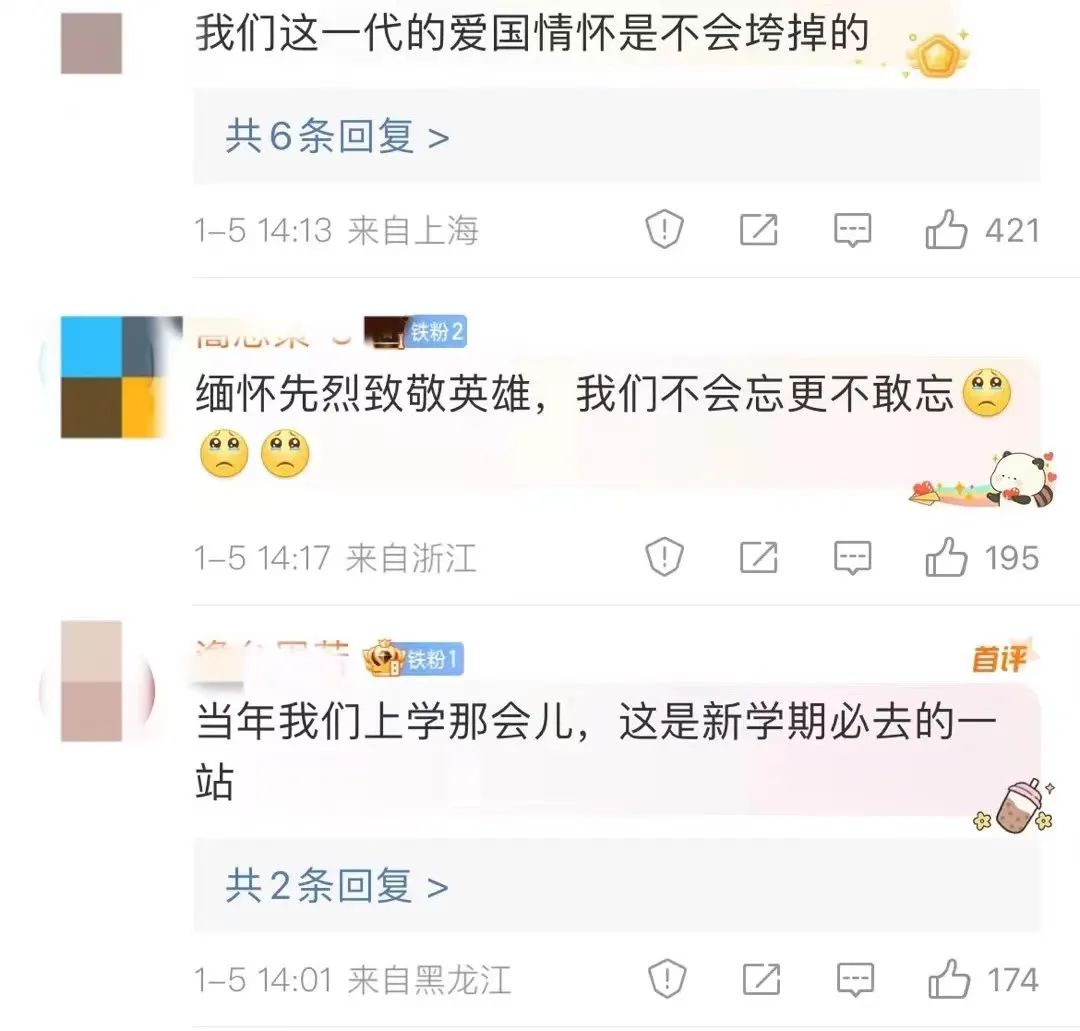Viewport: 1080px width, 1031px height.
Task: Repost the 14:01 Heilongjiang comment
Action: (x=761, y=979)
